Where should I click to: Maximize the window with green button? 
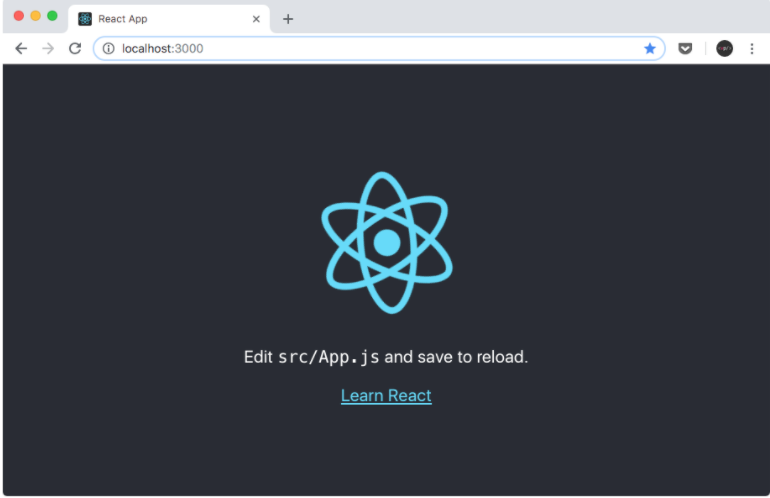[x=52, y=16]
